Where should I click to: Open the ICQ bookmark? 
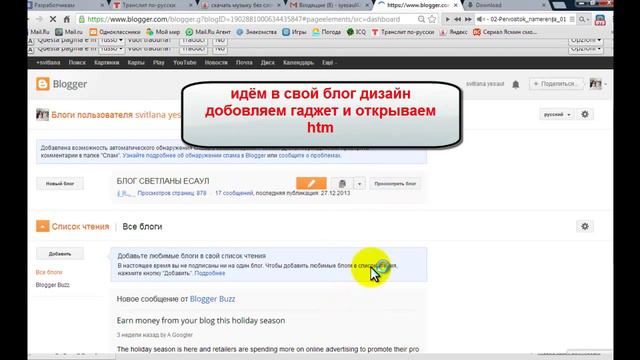click(x=356, y=32)
